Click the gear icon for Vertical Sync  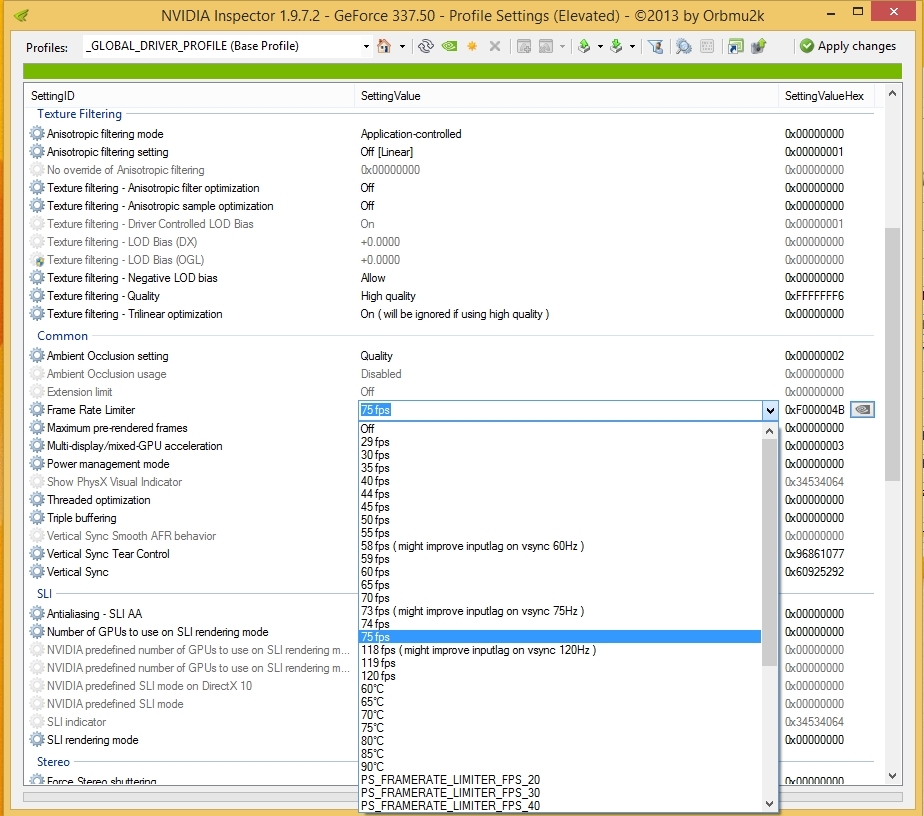[x=37, y=571]
